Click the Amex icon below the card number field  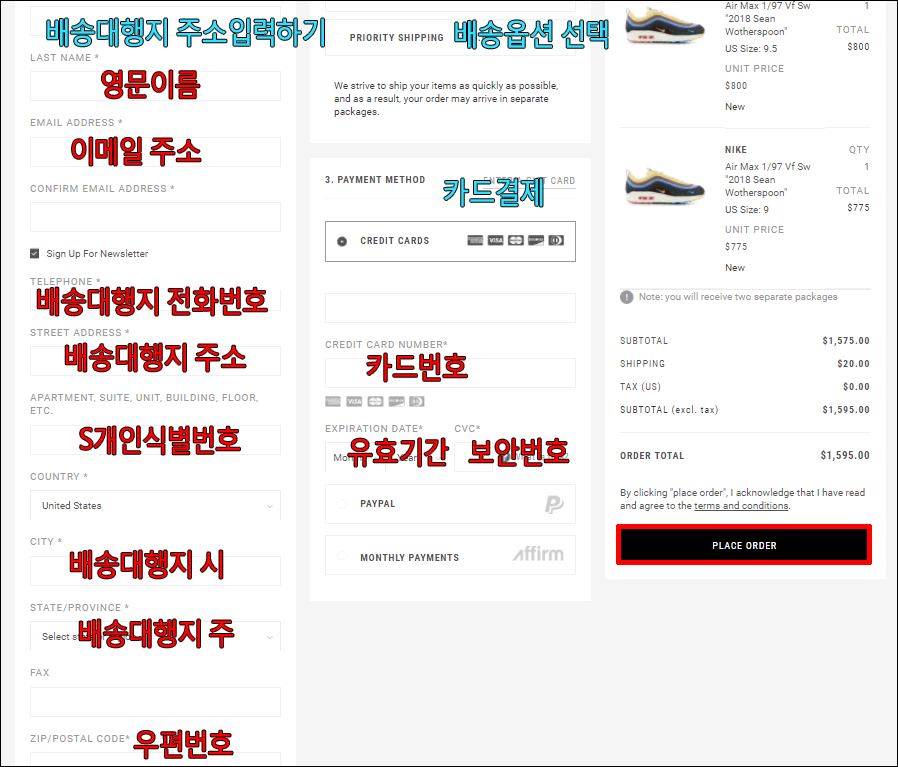point(333,402)
